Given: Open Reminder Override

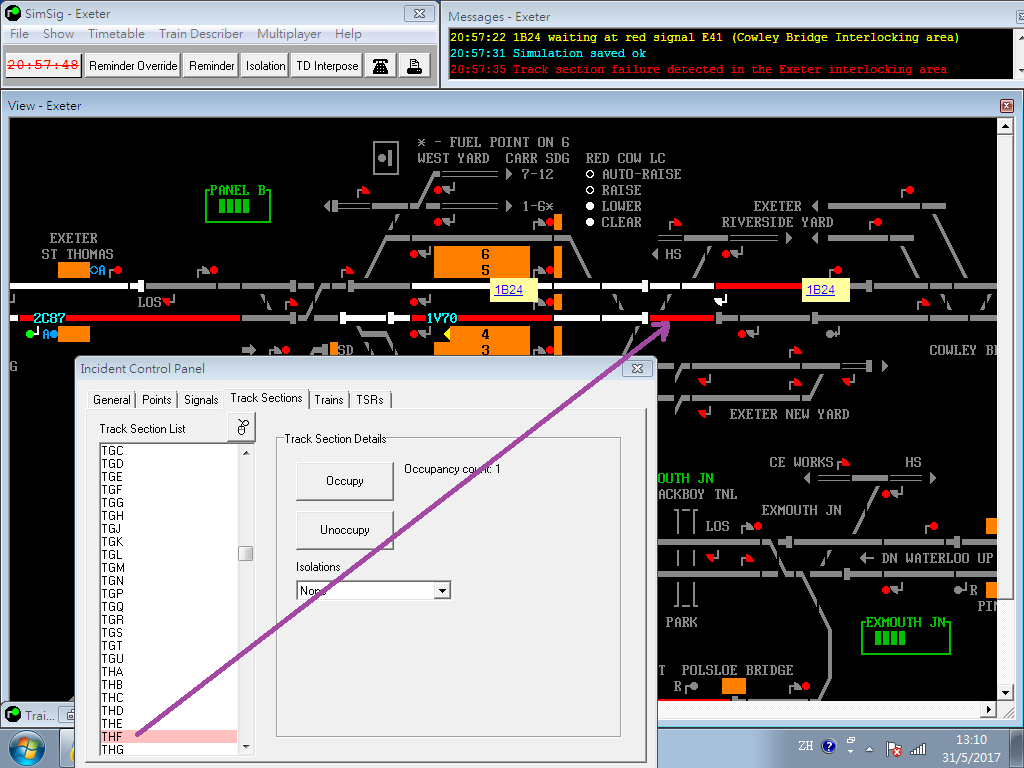Looking at the screenshot, I should (x=133, y=66).
